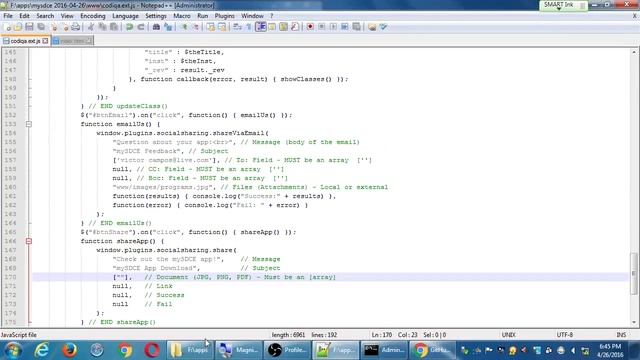
Task: Click the Replace toolbar icon
Action: coord(168,27)
